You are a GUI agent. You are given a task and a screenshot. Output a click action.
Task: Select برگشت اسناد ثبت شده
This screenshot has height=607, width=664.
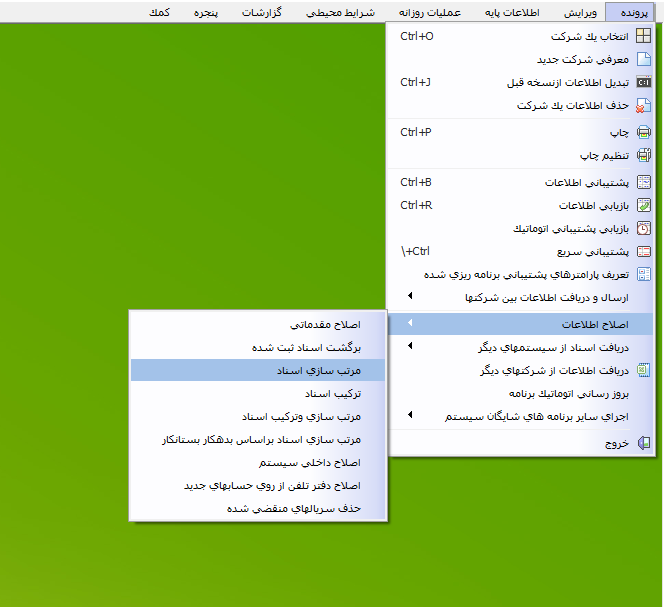pos(258,347)
